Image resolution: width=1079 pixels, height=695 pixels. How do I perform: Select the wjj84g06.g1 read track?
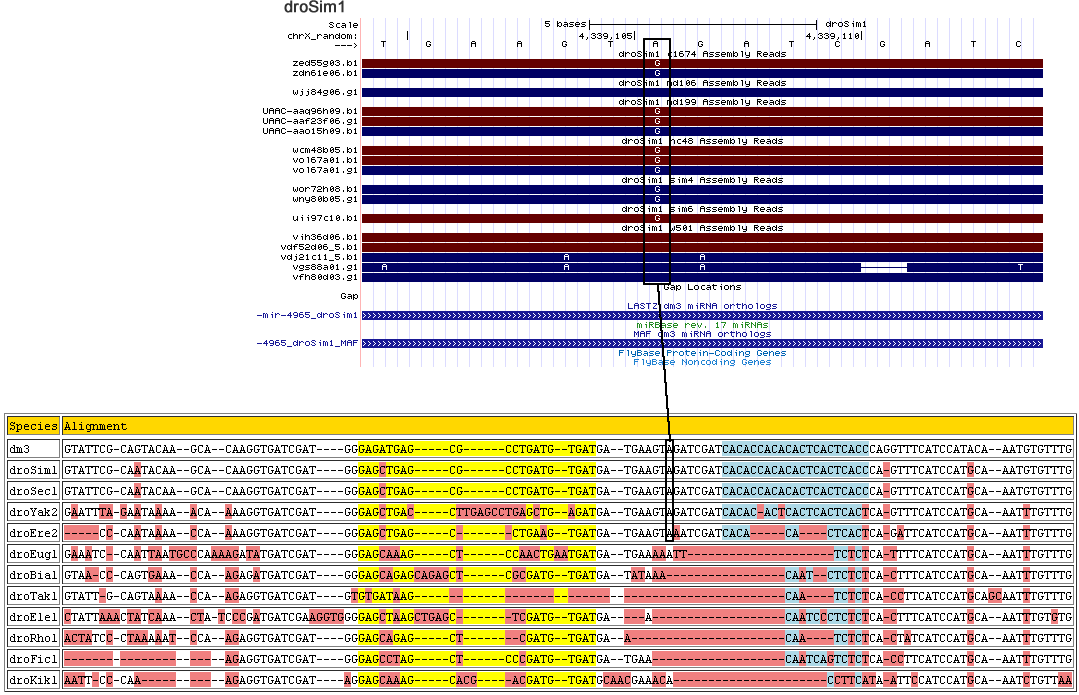700,92
